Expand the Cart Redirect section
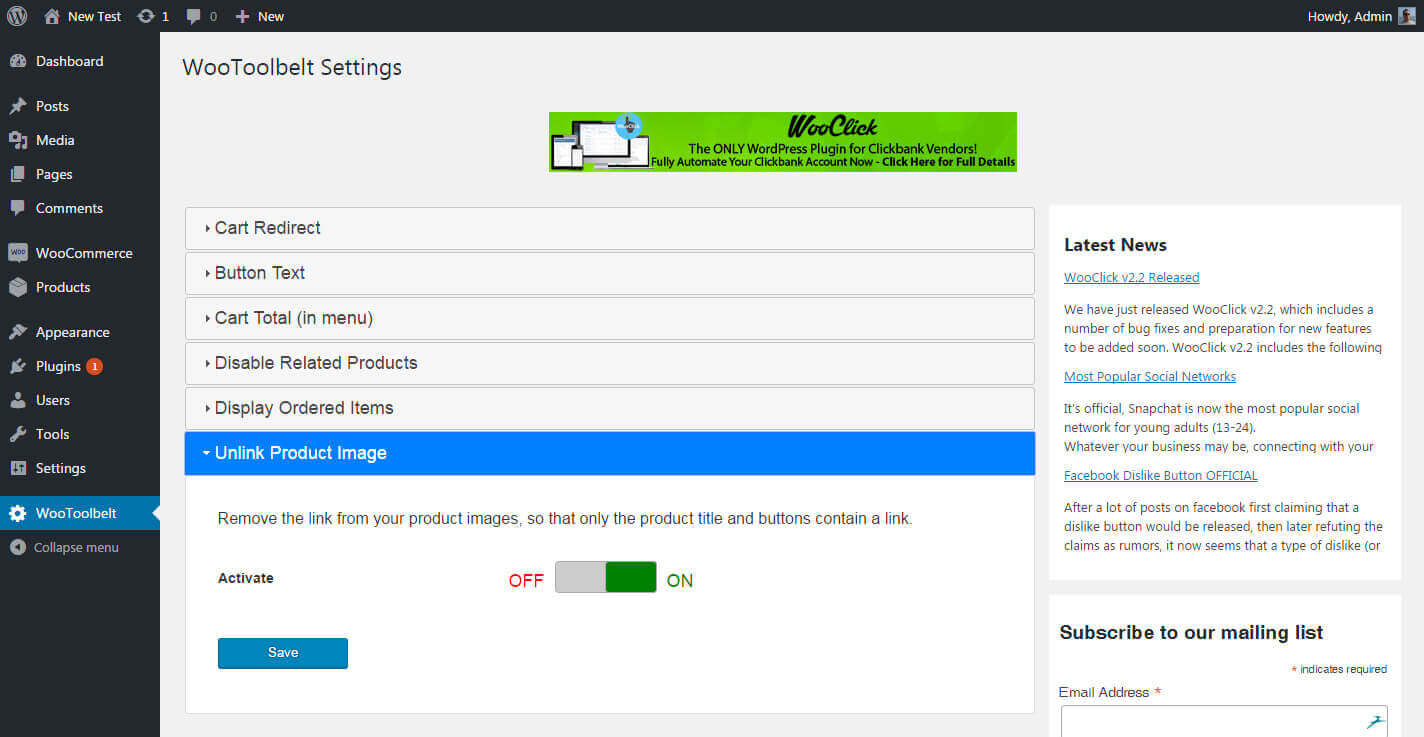The image size is (1424, 737). point(610,228)
